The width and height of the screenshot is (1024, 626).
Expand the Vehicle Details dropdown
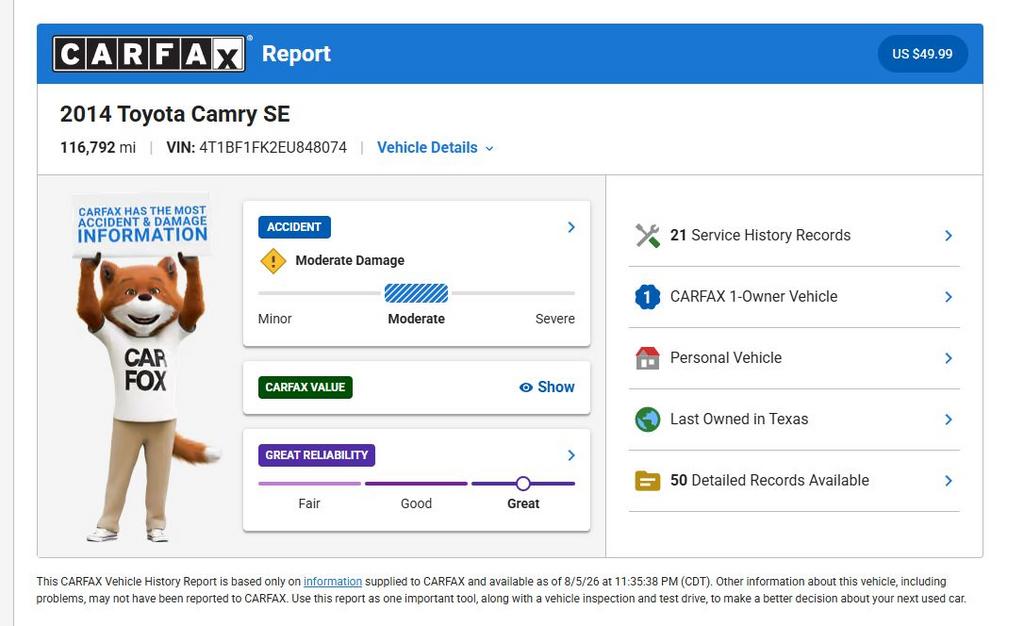[x=435, y=148]
